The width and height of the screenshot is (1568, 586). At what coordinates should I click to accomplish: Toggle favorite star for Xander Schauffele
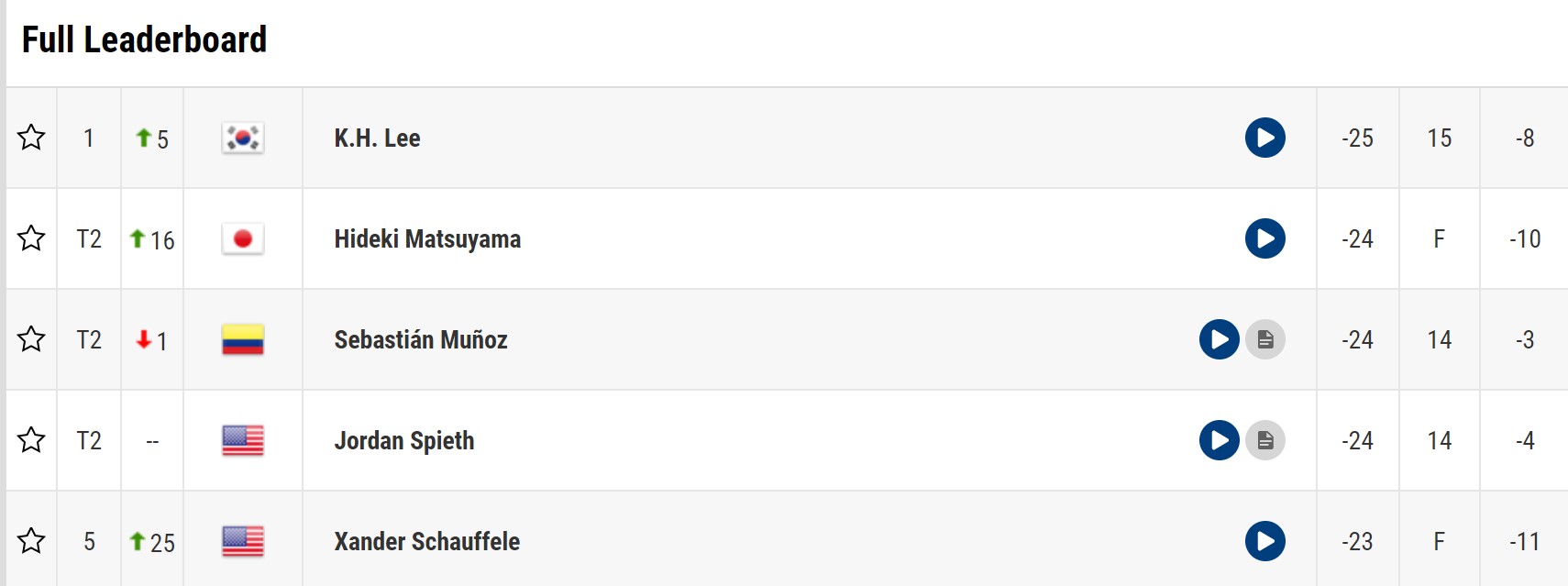pyautogui.click(x=31, y=541)
